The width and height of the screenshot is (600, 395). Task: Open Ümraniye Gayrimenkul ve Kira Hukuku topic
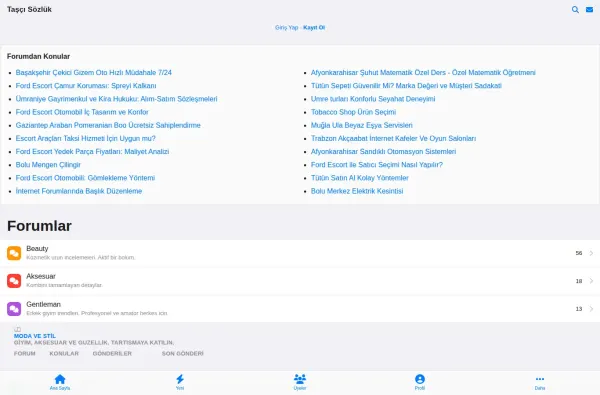(116, 99)
